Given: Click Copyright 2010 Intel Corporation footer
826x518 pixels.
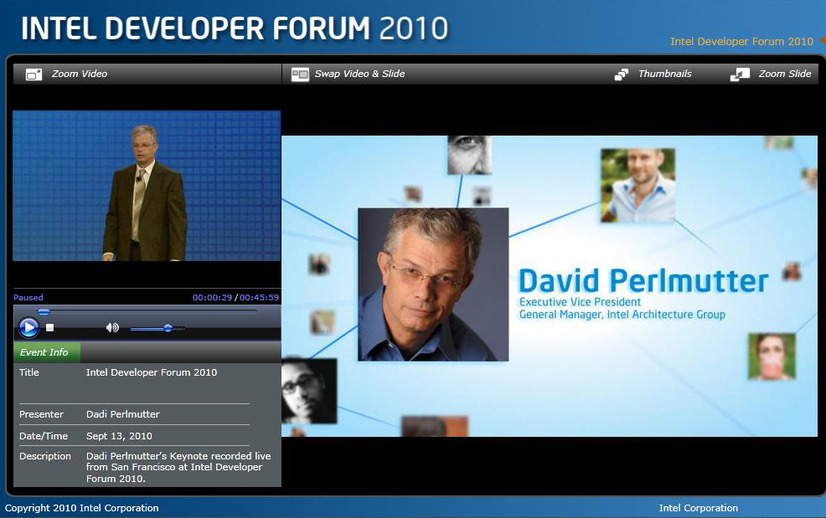Looking at the screenshot, I should (82, 508).
